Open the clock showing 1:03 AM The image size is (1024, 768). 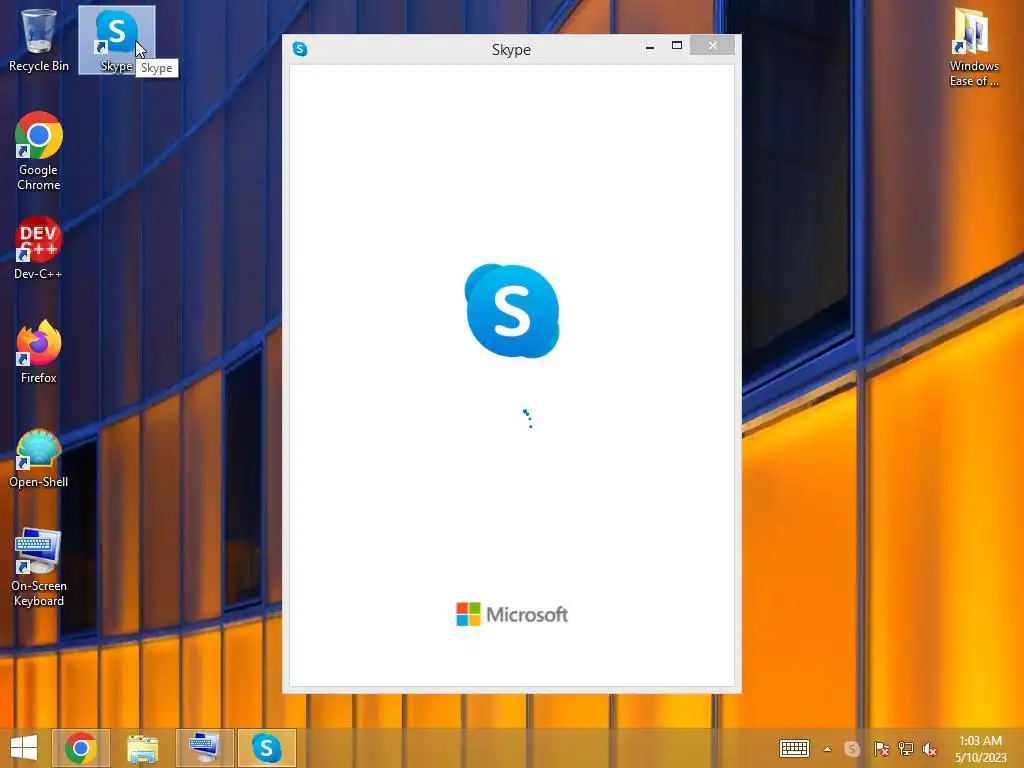(x=980, y=748)
